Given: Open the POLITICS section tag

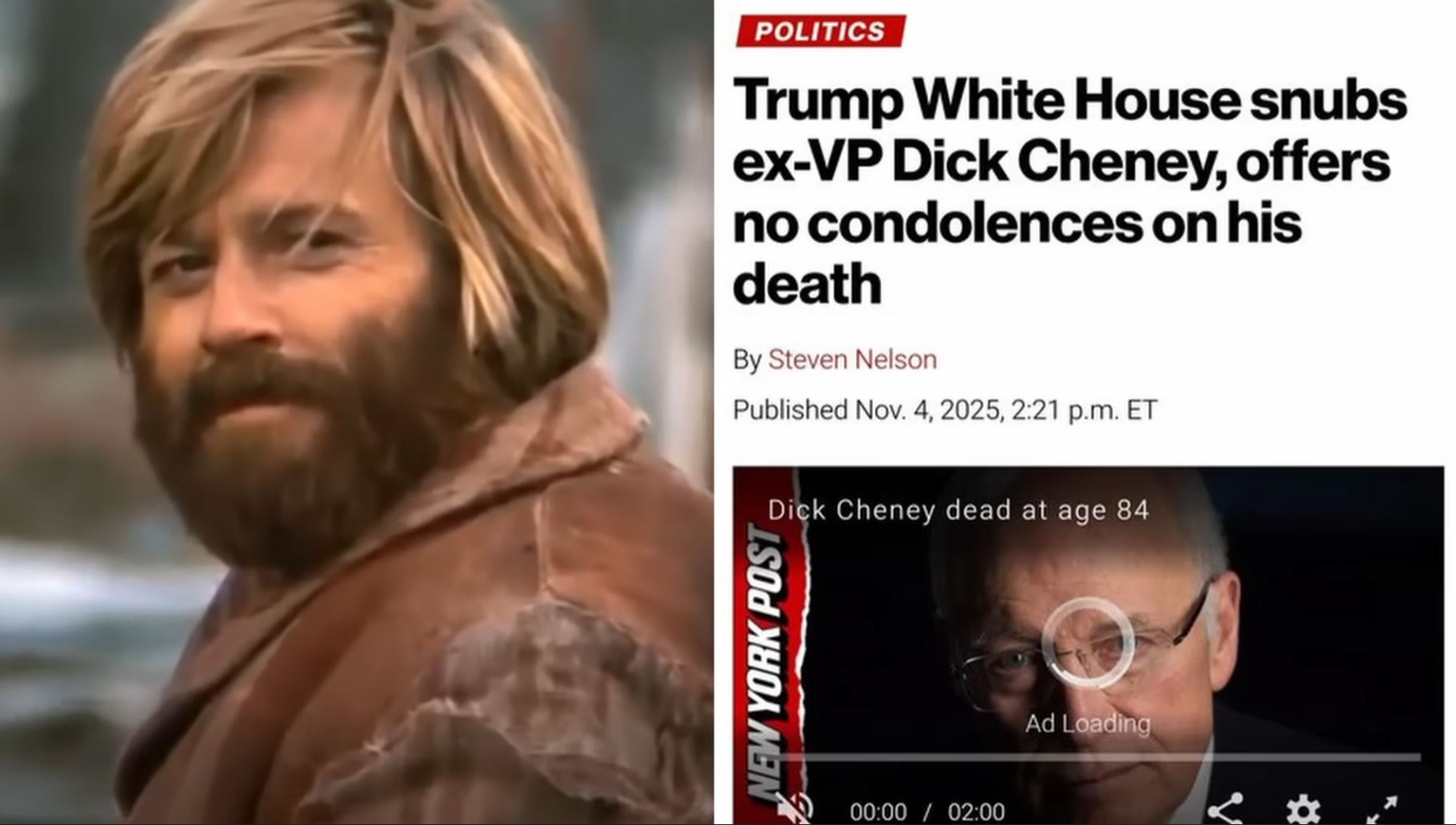Looking at the screenshot, I should [x=820, y=31].
